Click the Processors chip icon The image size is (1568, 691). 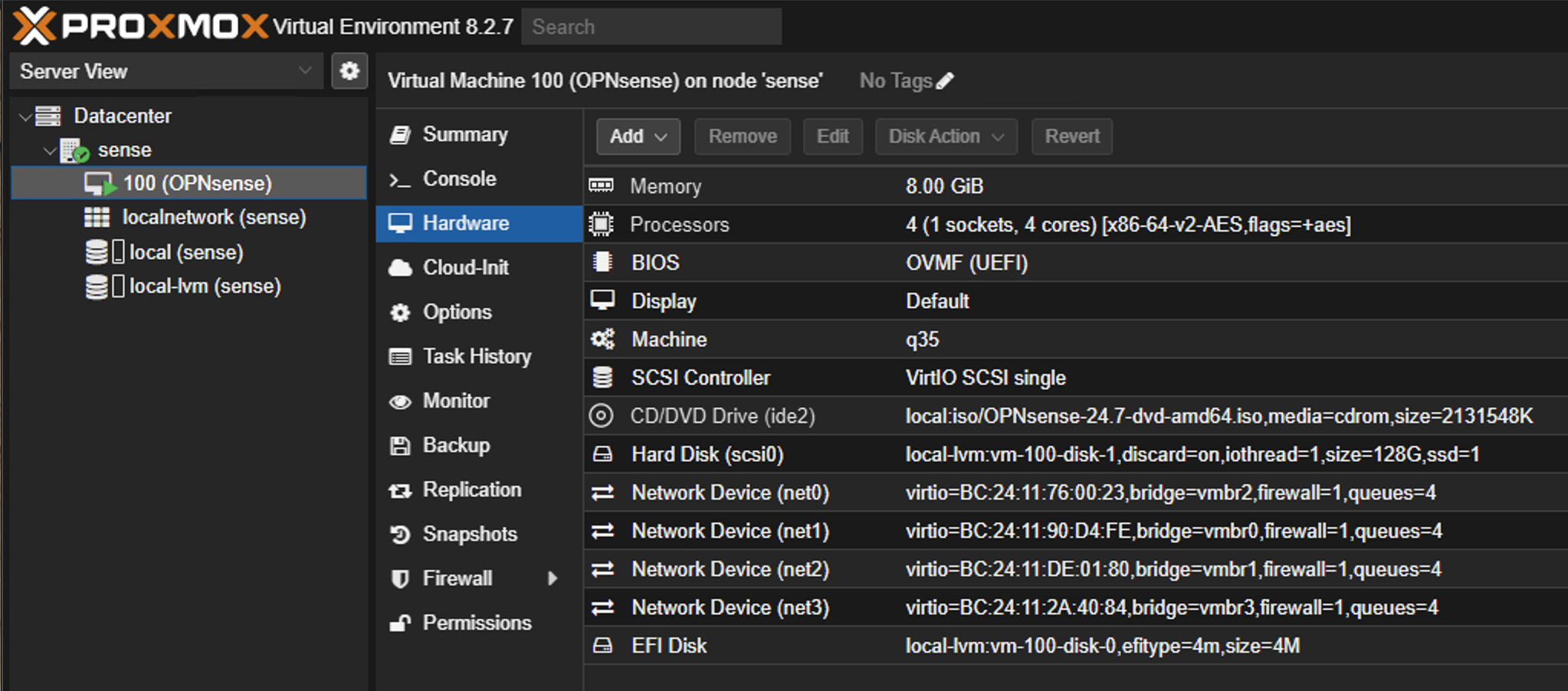point(602,224)
